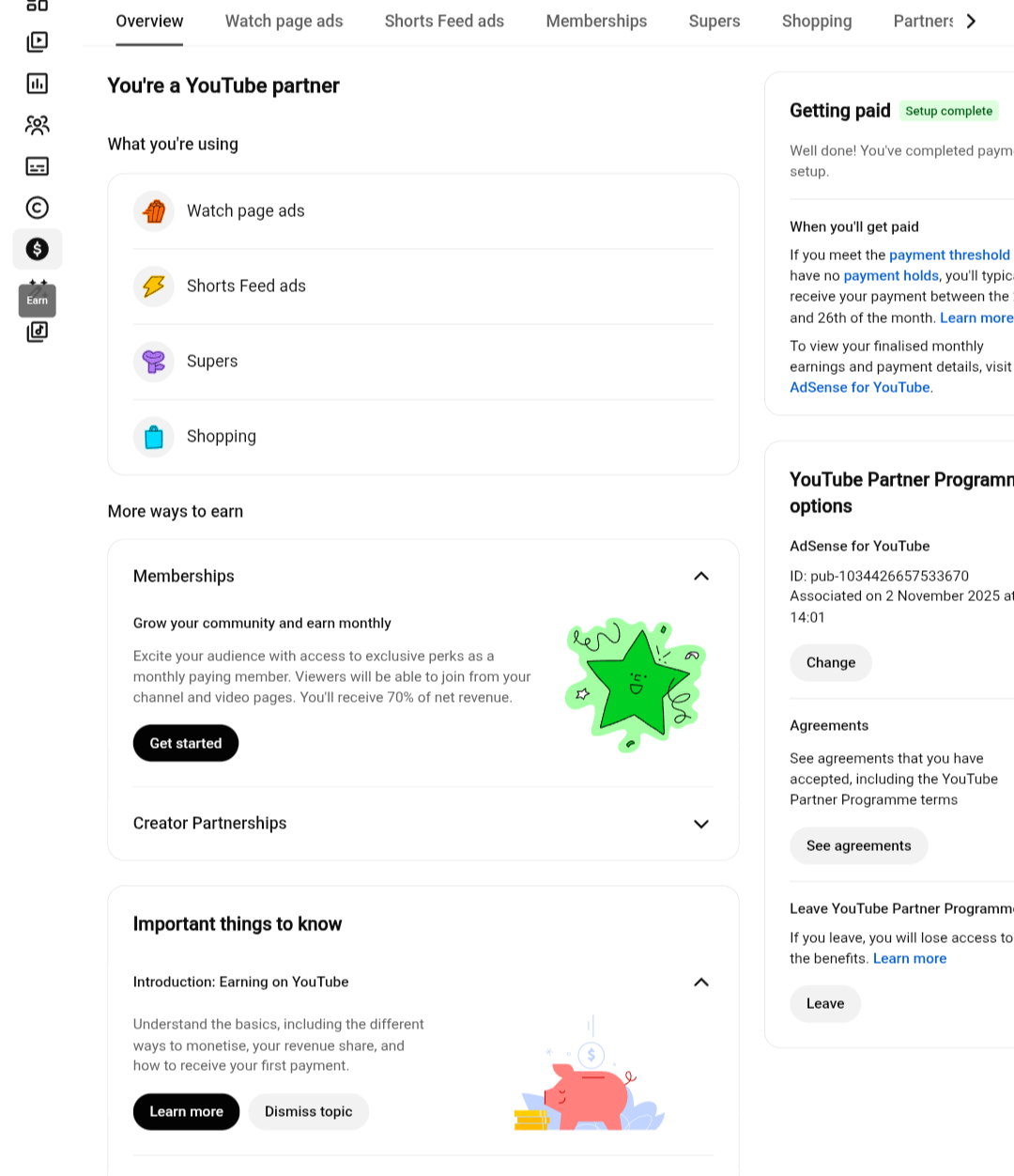This screenshot has width=1014, height=1176.
Task: Click the Dismiss topic button
Action: pos(309,1111)
